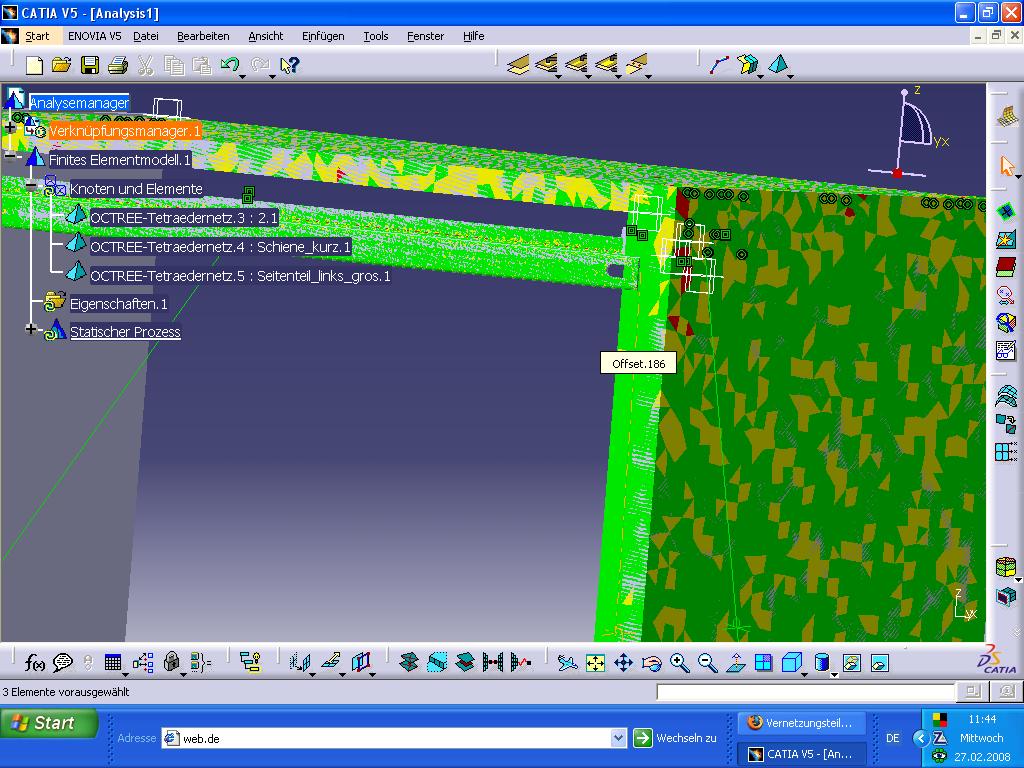Click the padlock icon in bottom toolbar
The image size is (1024, 768).
[x=171, y=662]
